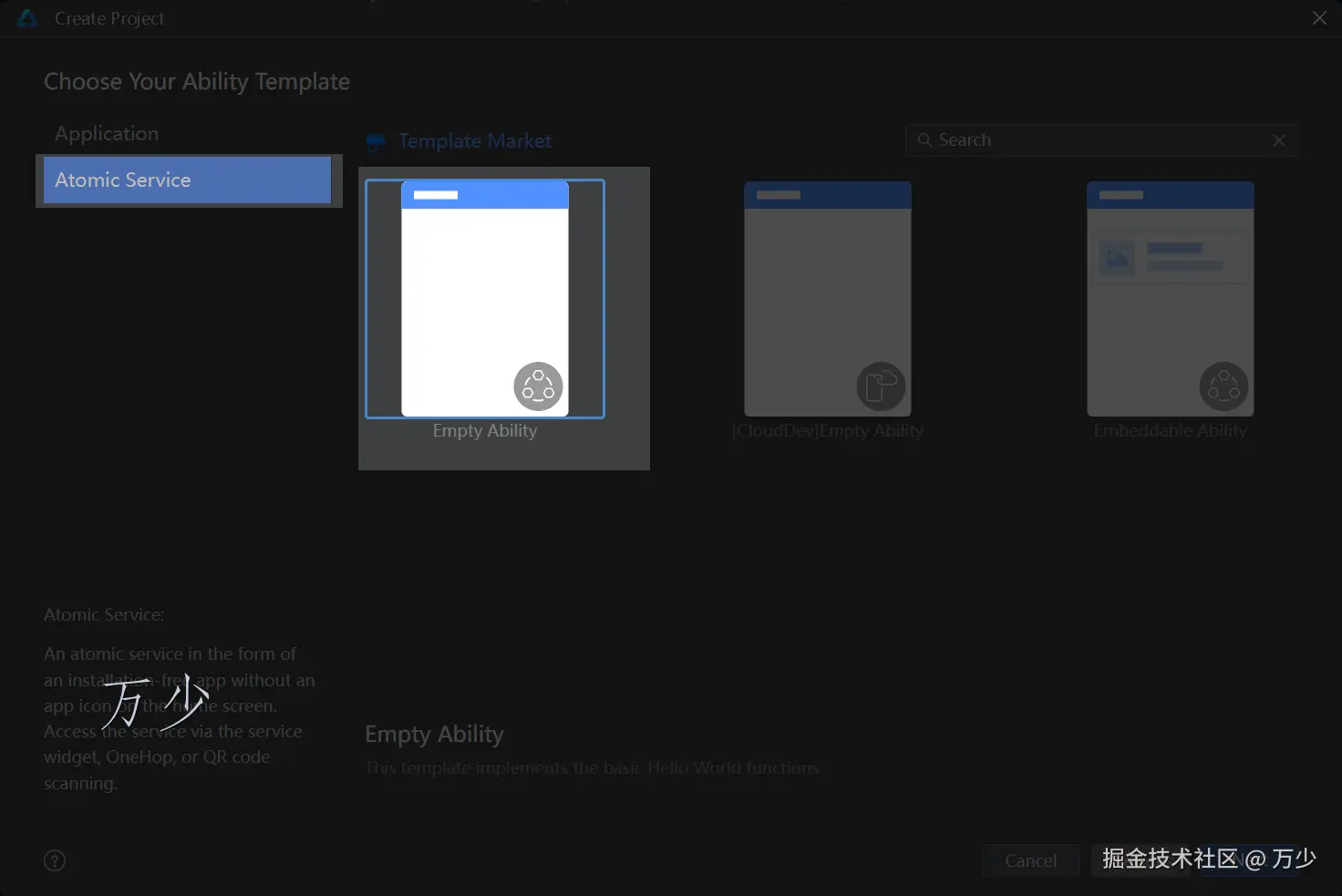This screenshot has width=1342, height=896.
Task: Select the Application category
Action: pyautogui.click(x=107, y=133)
